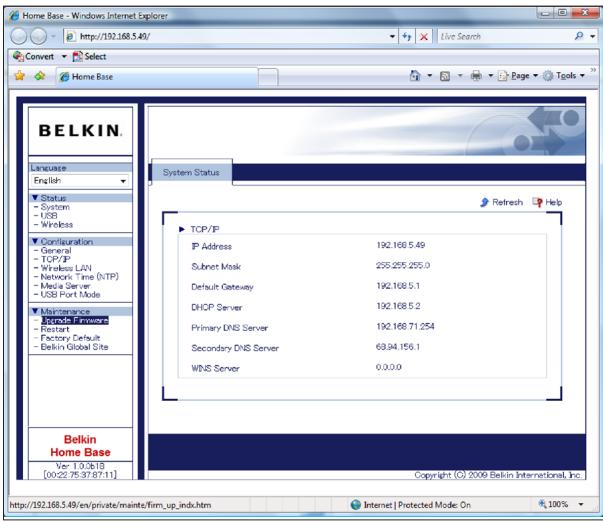Click the red Stop loading X icon
The image size is (603, 521).
click(x=424, y=37)
